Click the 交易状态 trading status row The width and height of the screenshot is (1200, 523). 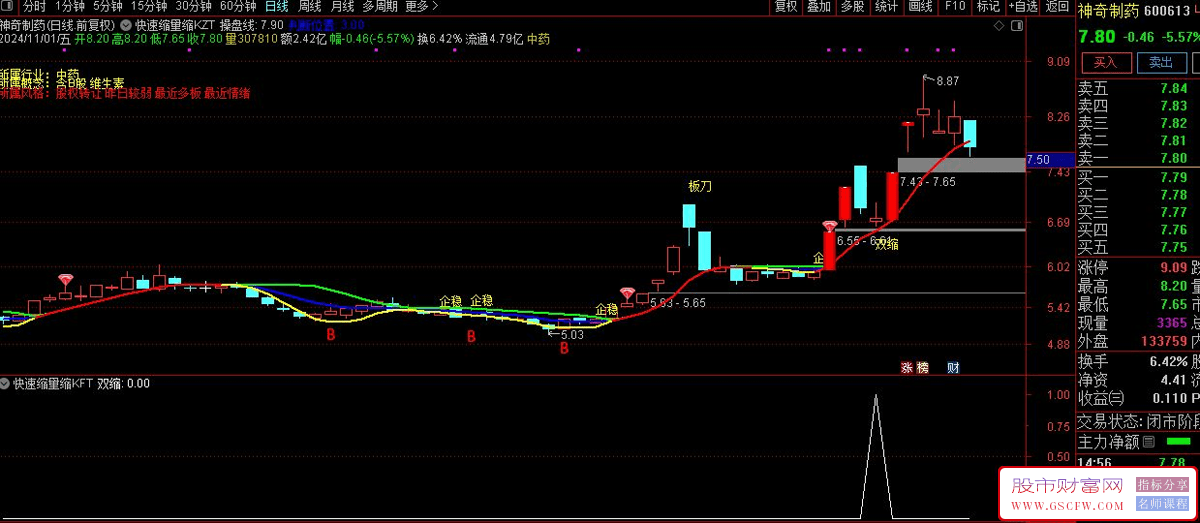click(x=1137, y=420)
